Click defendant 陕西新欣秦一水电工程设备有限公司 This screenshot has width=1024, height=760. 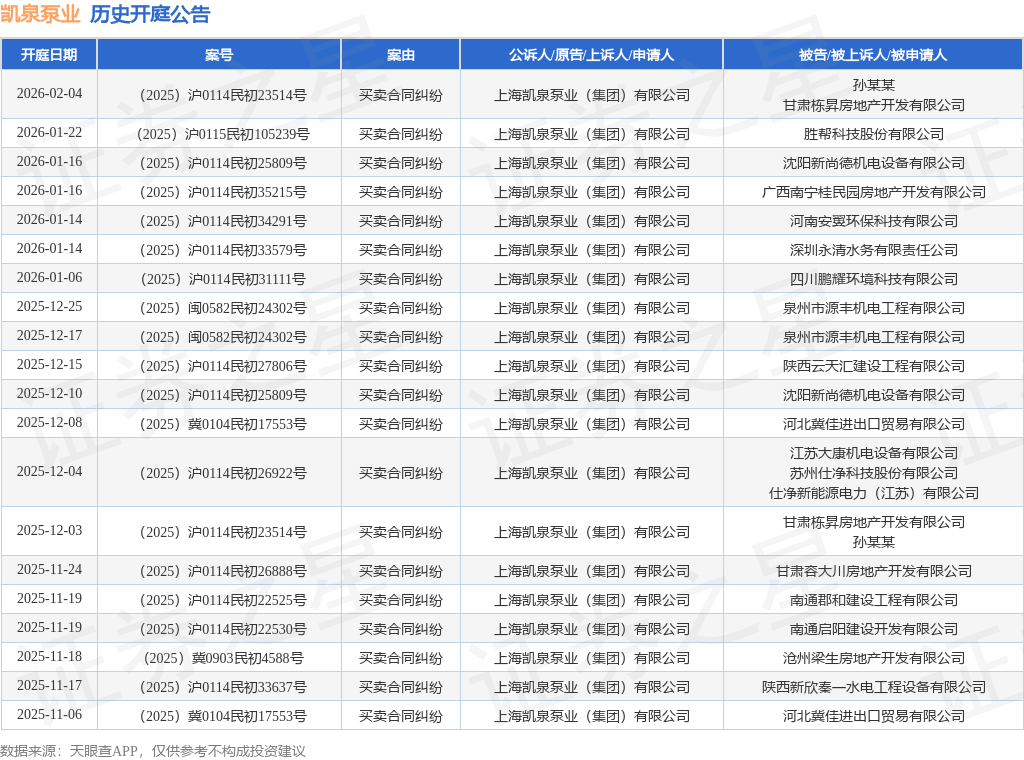click(874, 688)
